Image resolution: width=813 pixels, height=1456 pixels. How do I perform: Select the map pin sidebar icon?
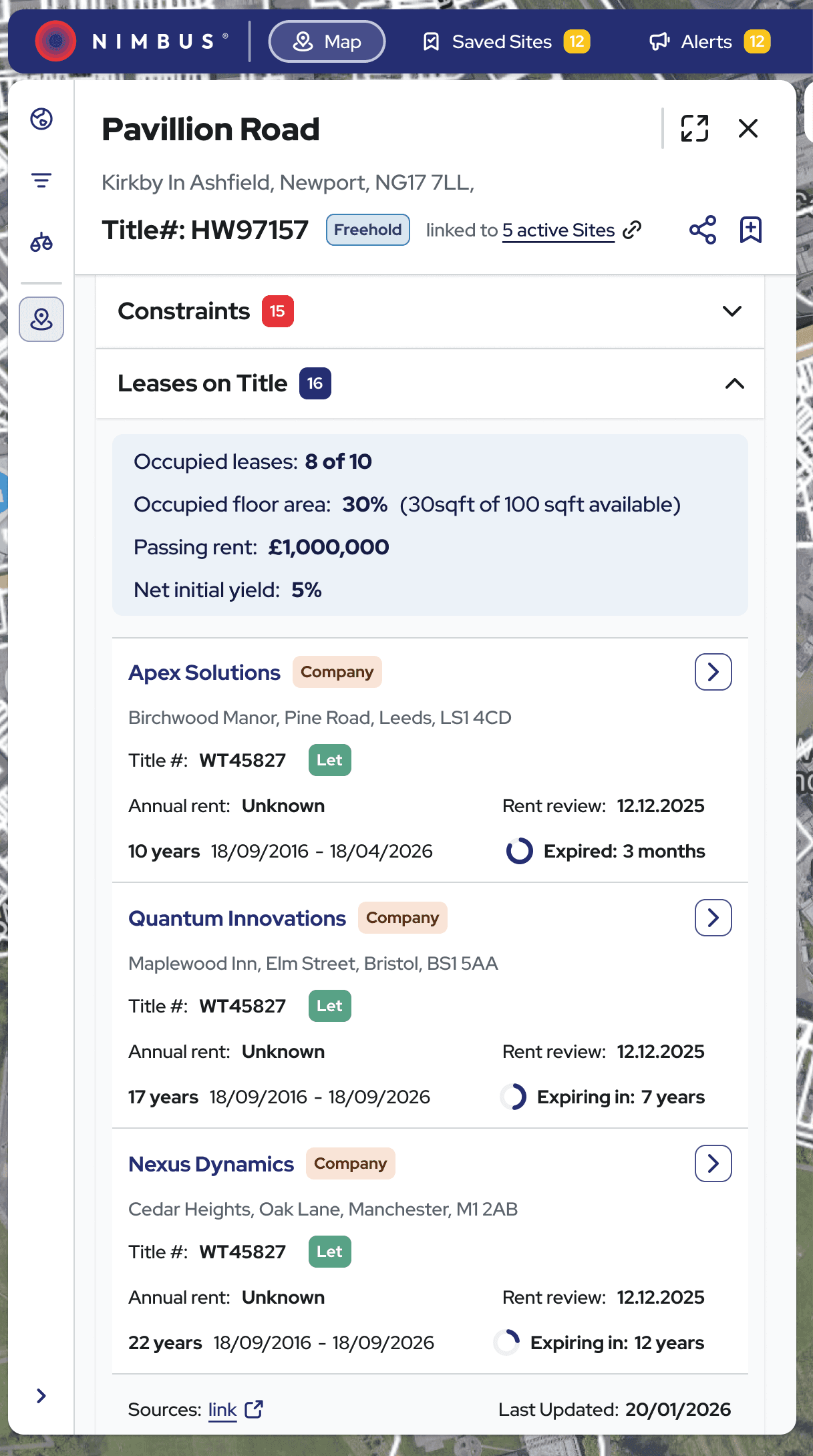pos(41,319)
